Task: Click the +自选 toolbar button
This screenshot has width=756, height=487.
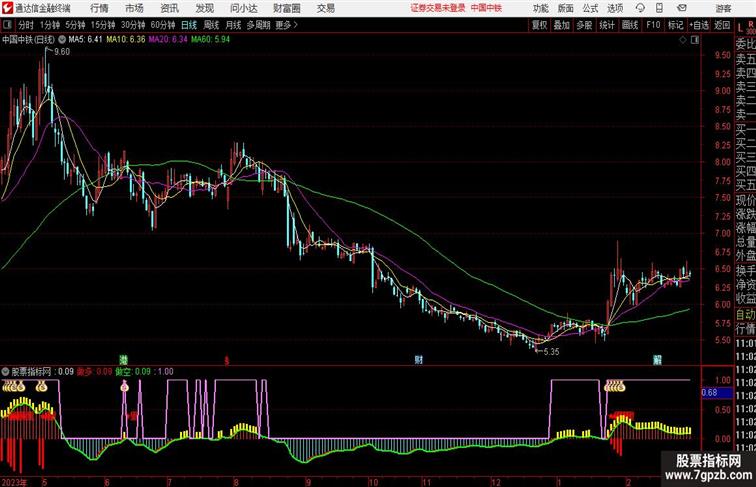Action: point(699,25)
